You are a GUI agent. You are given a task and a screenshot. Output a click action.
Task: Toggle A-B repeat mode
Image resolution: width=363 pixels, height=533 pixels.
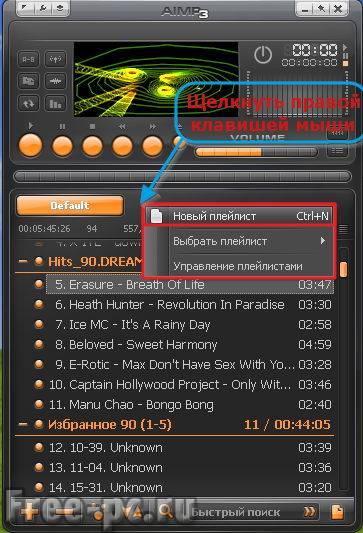pyautogui.click(x=28, y=59)
